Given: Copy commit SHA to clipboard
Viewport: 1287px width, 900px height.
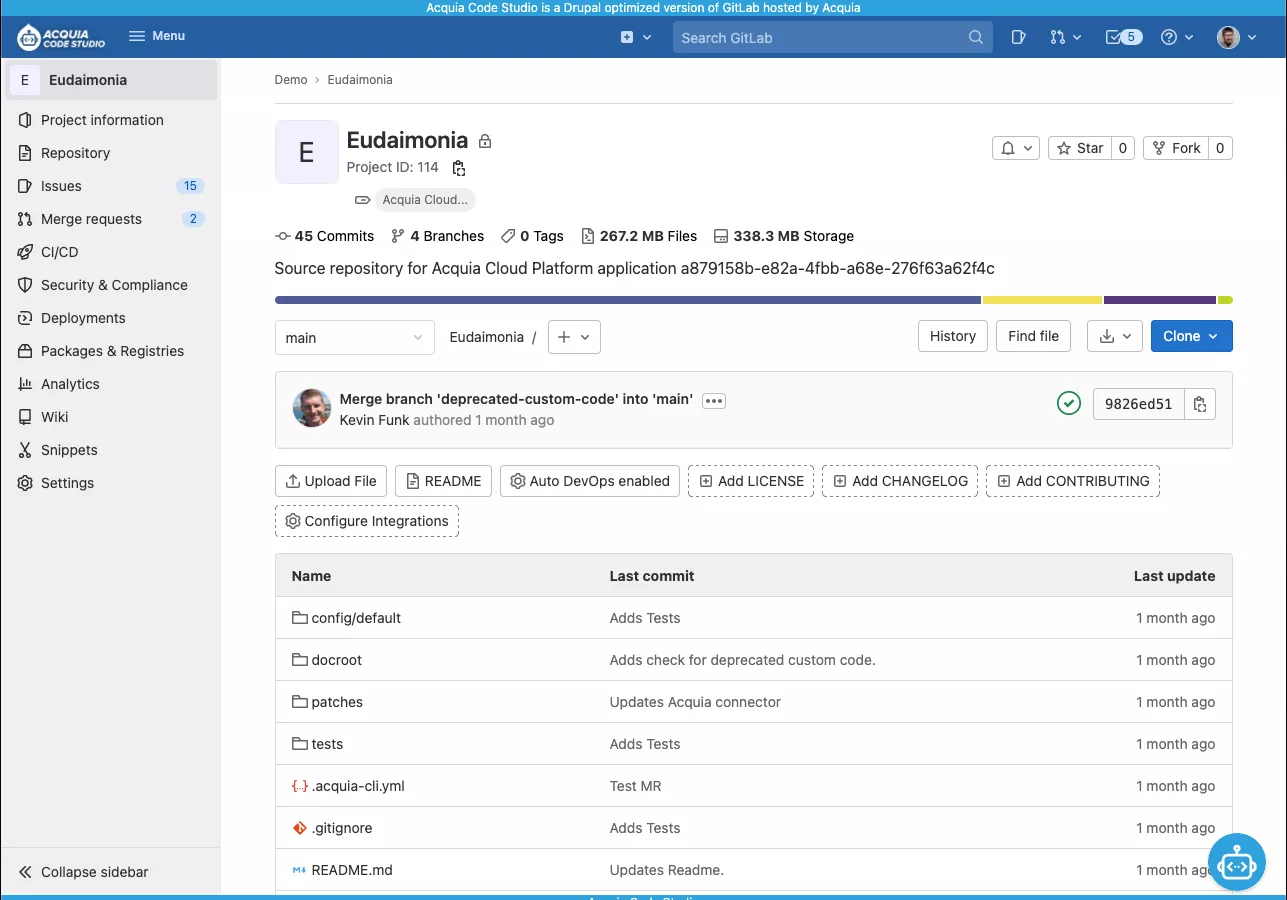Looking at the screenshot, I should [1200, 404].
